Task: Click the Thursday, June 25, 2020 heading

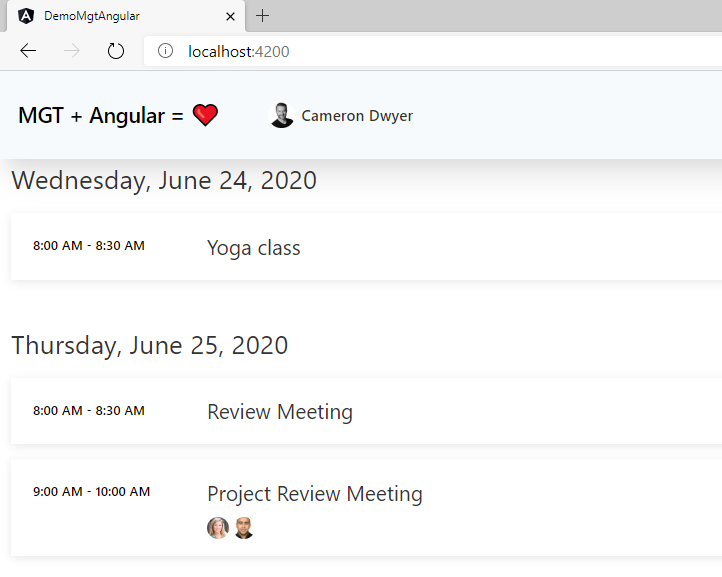Action: [x=150, y=345]
